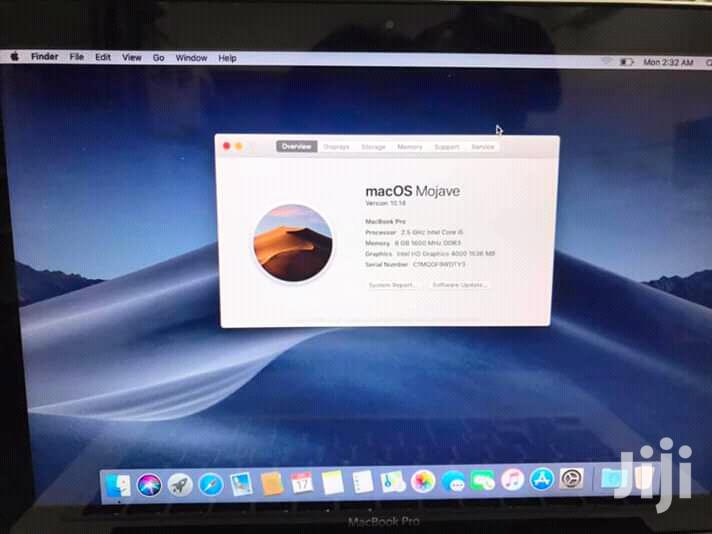Open Safari compass icon in Dock

click(x=211, y=485)
